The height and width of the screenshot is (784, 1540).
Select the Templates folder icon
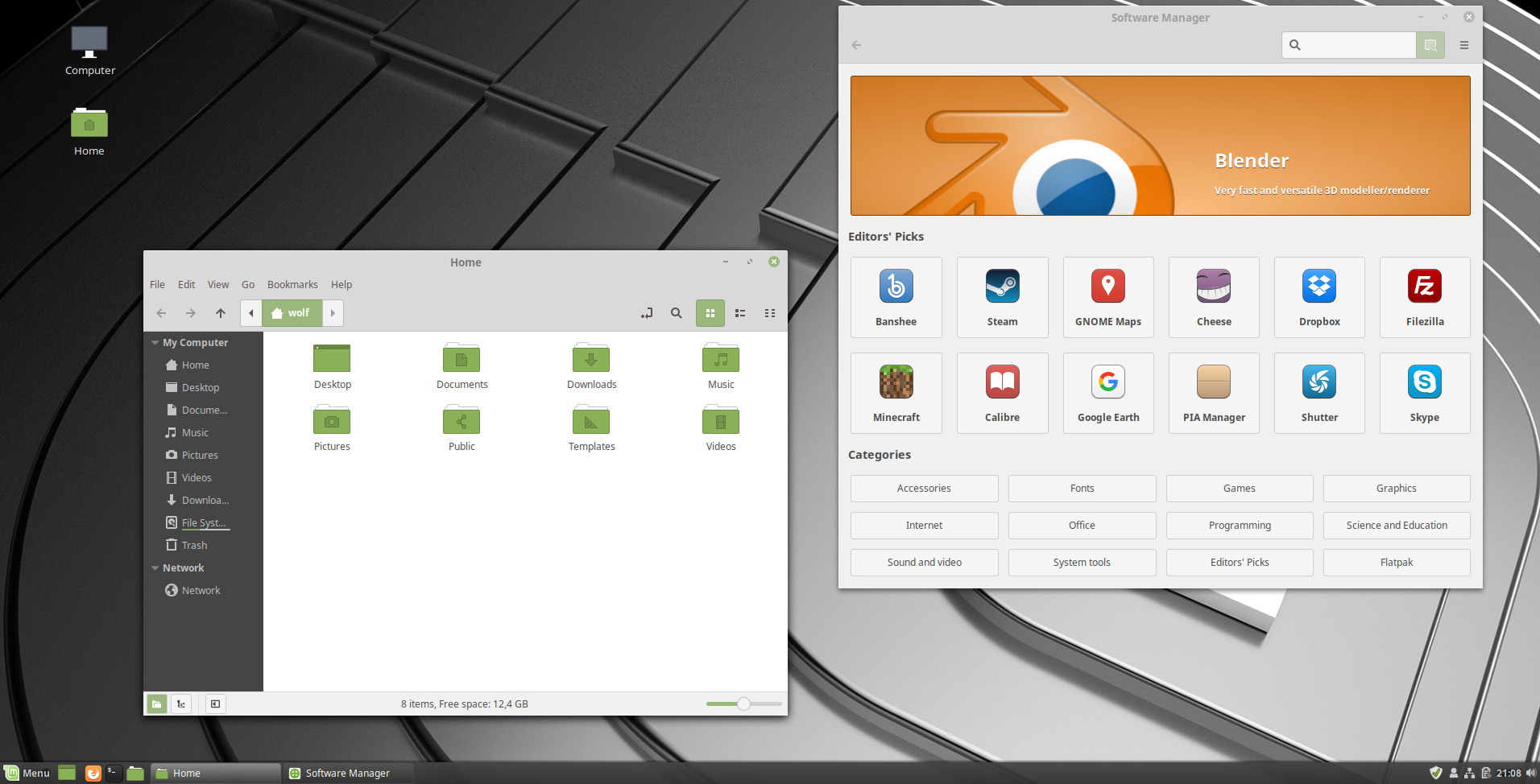point(591,419)
